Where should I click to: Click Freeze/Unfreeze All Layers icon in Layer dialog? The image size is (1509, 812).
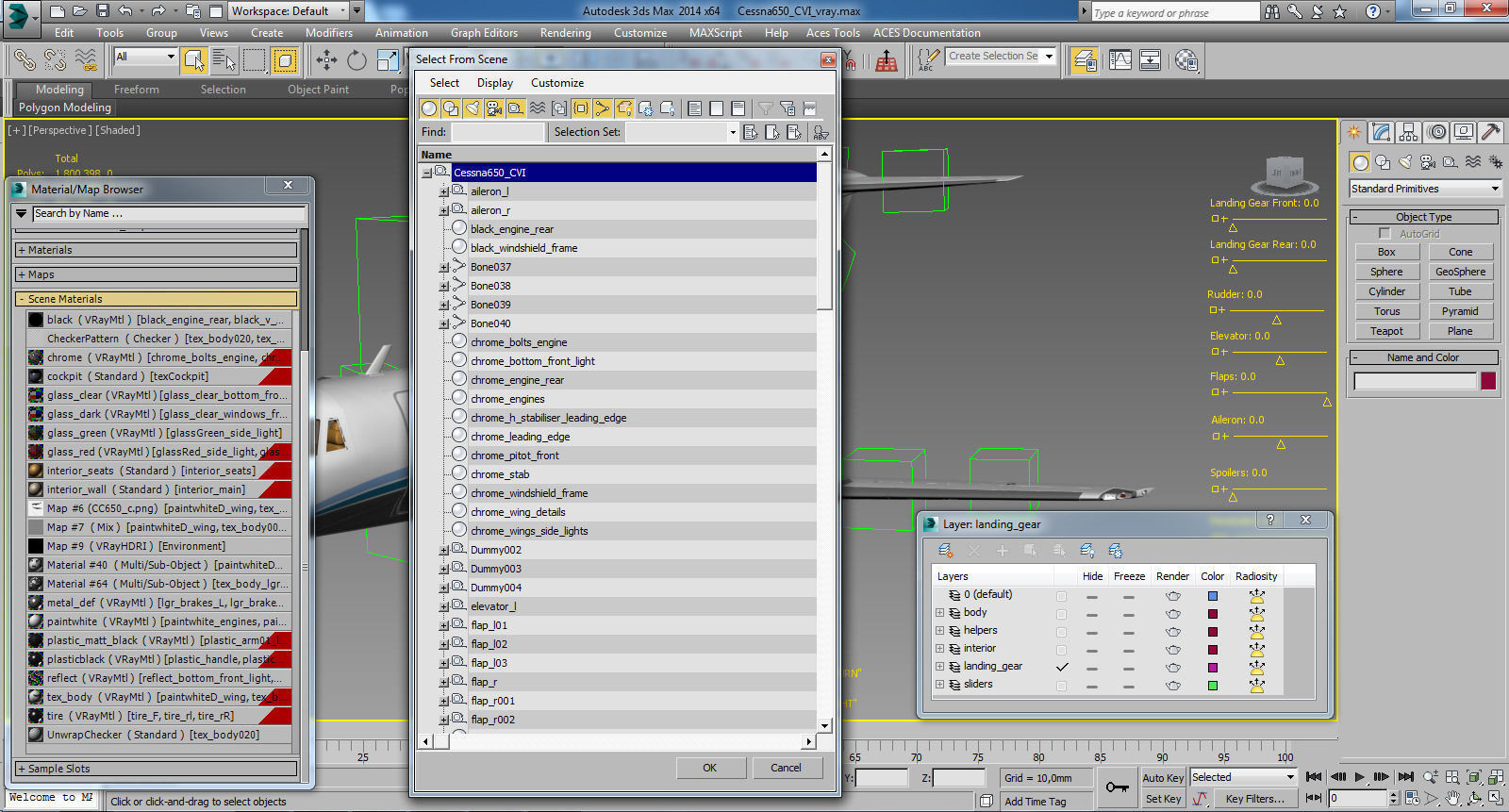pyautogui.click(x=1116, y=551)
